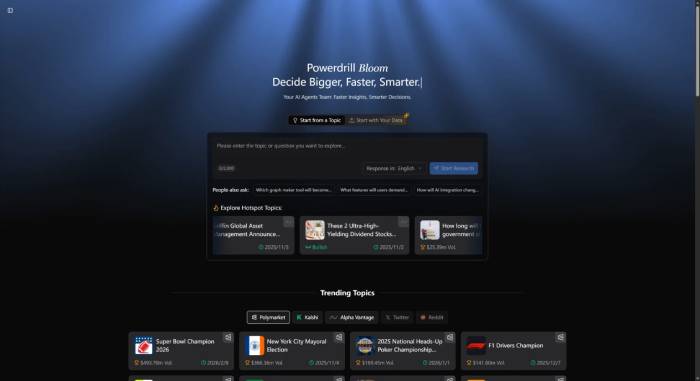Click the trophy volume icon on Super Bowl card
This screenshot has width=700, height=381.
137,363
